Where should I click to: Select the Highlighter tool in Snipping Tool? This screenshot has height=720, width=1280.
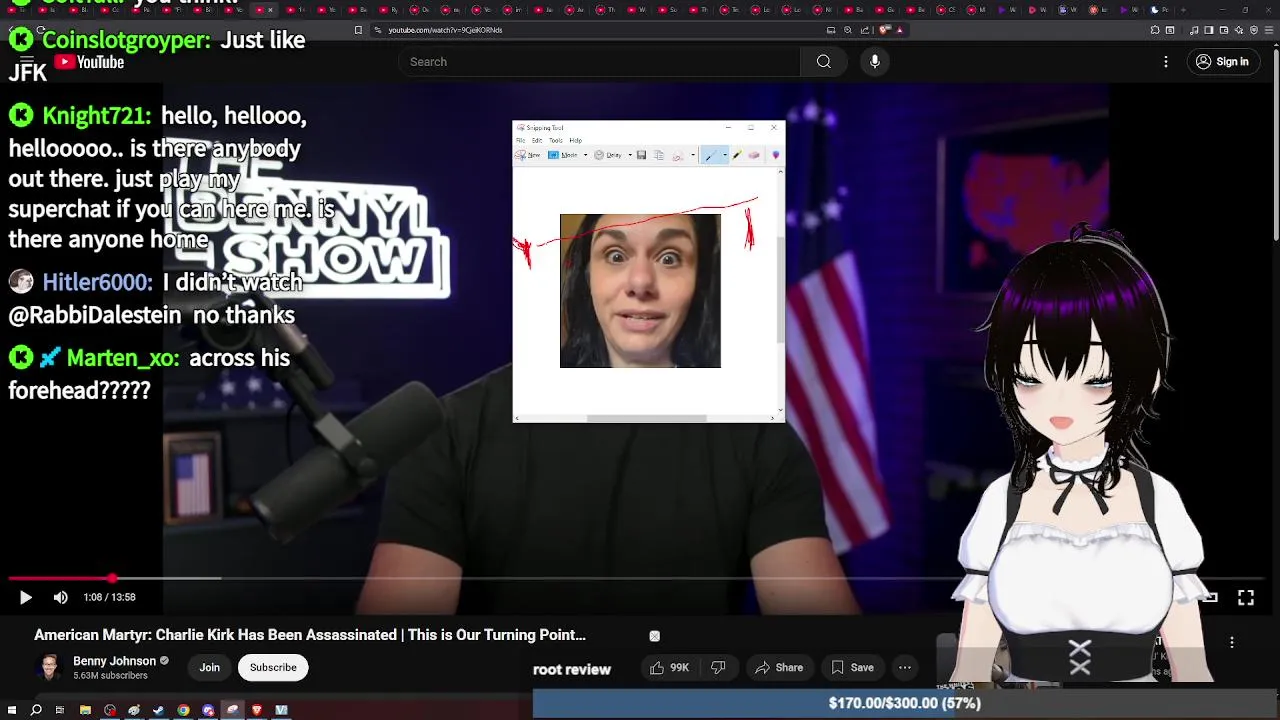[737, 155]
